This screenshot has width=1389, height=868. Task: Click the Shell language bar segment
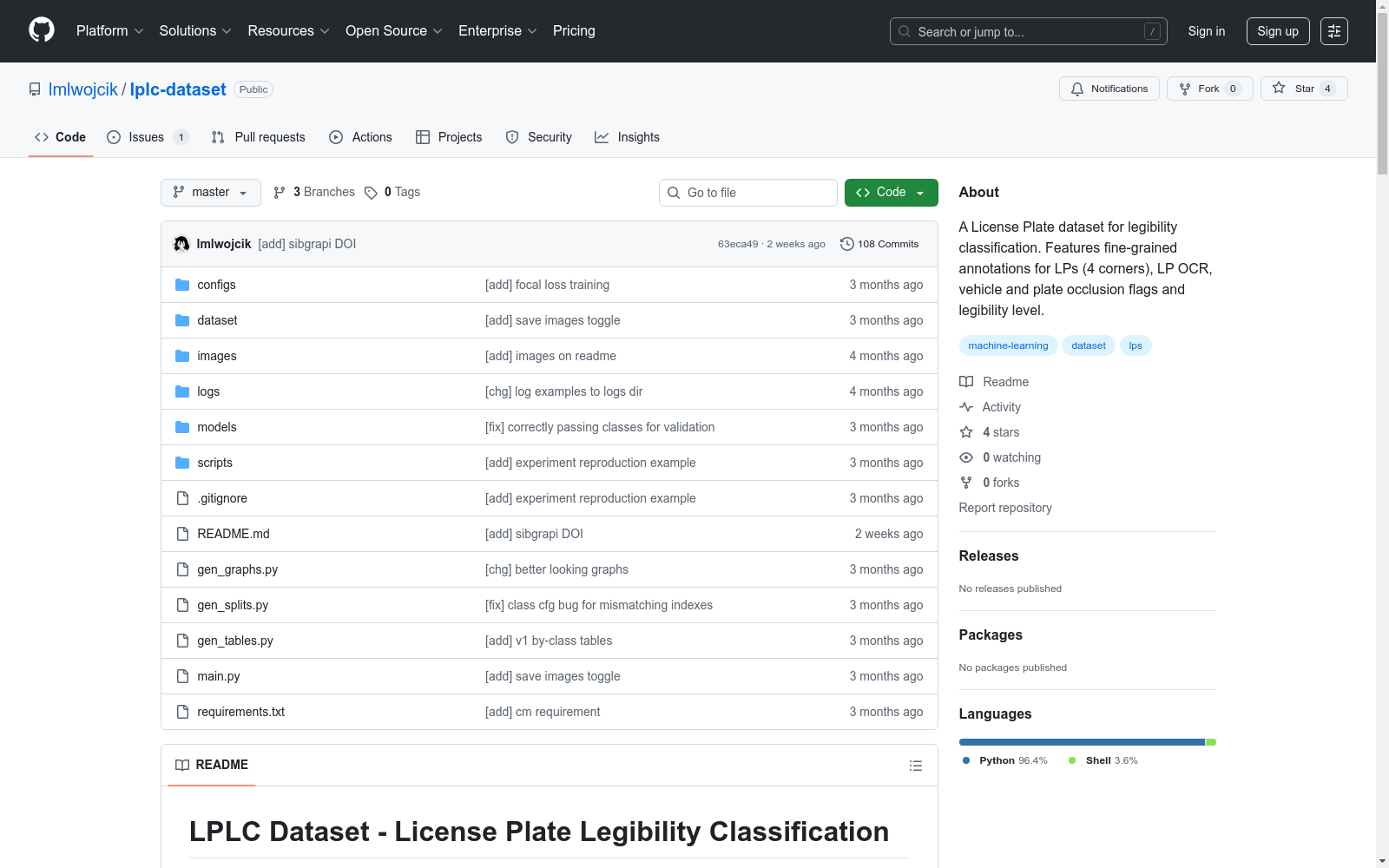(x=1211, y=742)
